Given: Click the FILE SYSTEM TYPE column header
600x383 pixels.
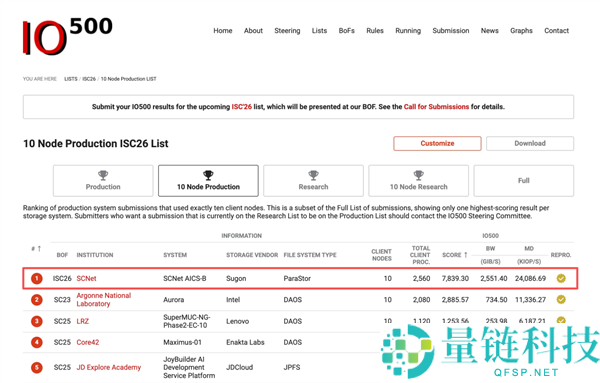Looking at the screenshot, I should click(x=310, y=255).
